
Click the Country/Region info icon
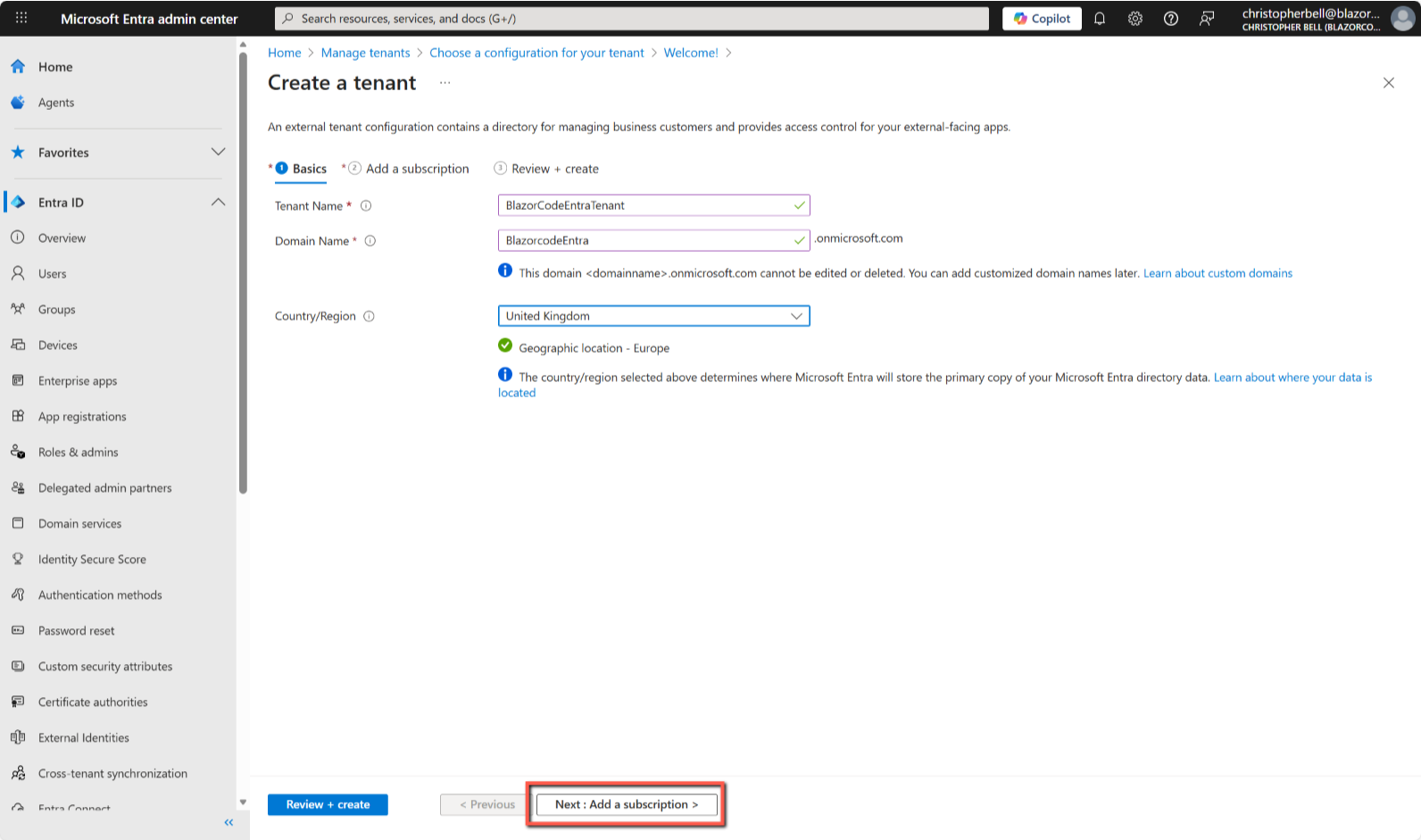pos(370,316)
